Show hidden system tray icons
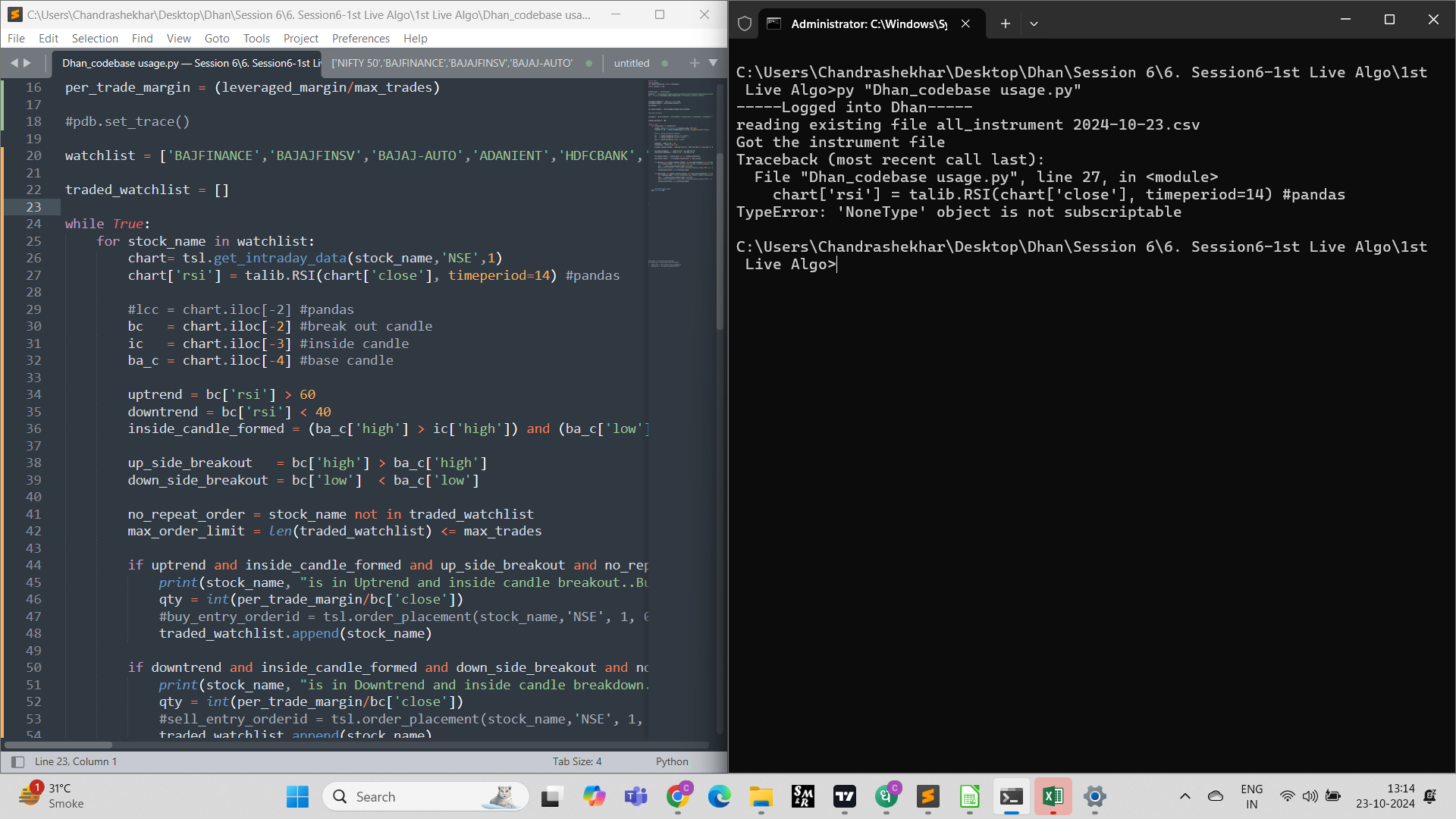1456x819 pixels. click(1185, 796)
